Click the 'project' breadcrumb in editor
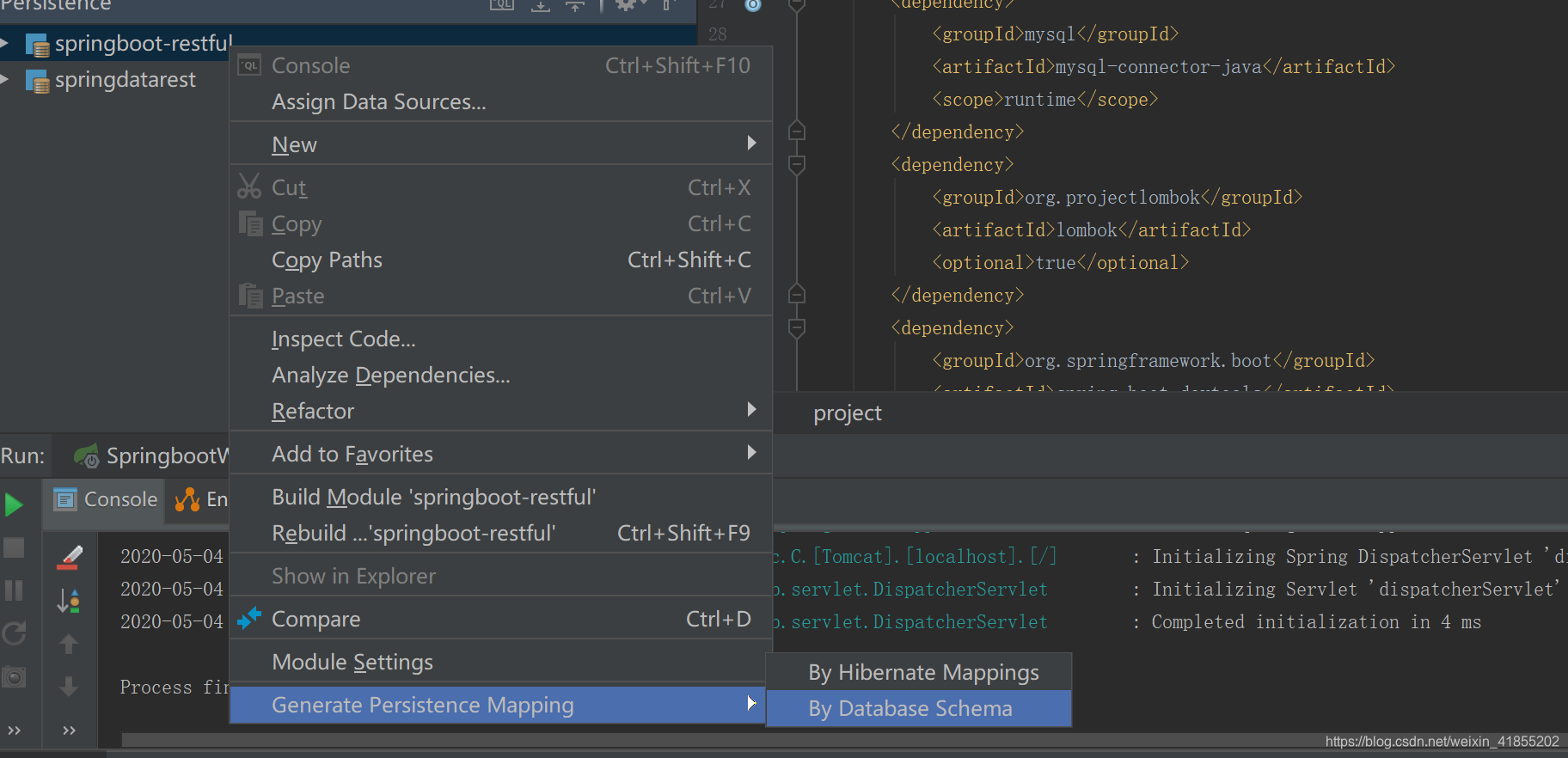Screen dimensions: 1568x758 [847, 413]
